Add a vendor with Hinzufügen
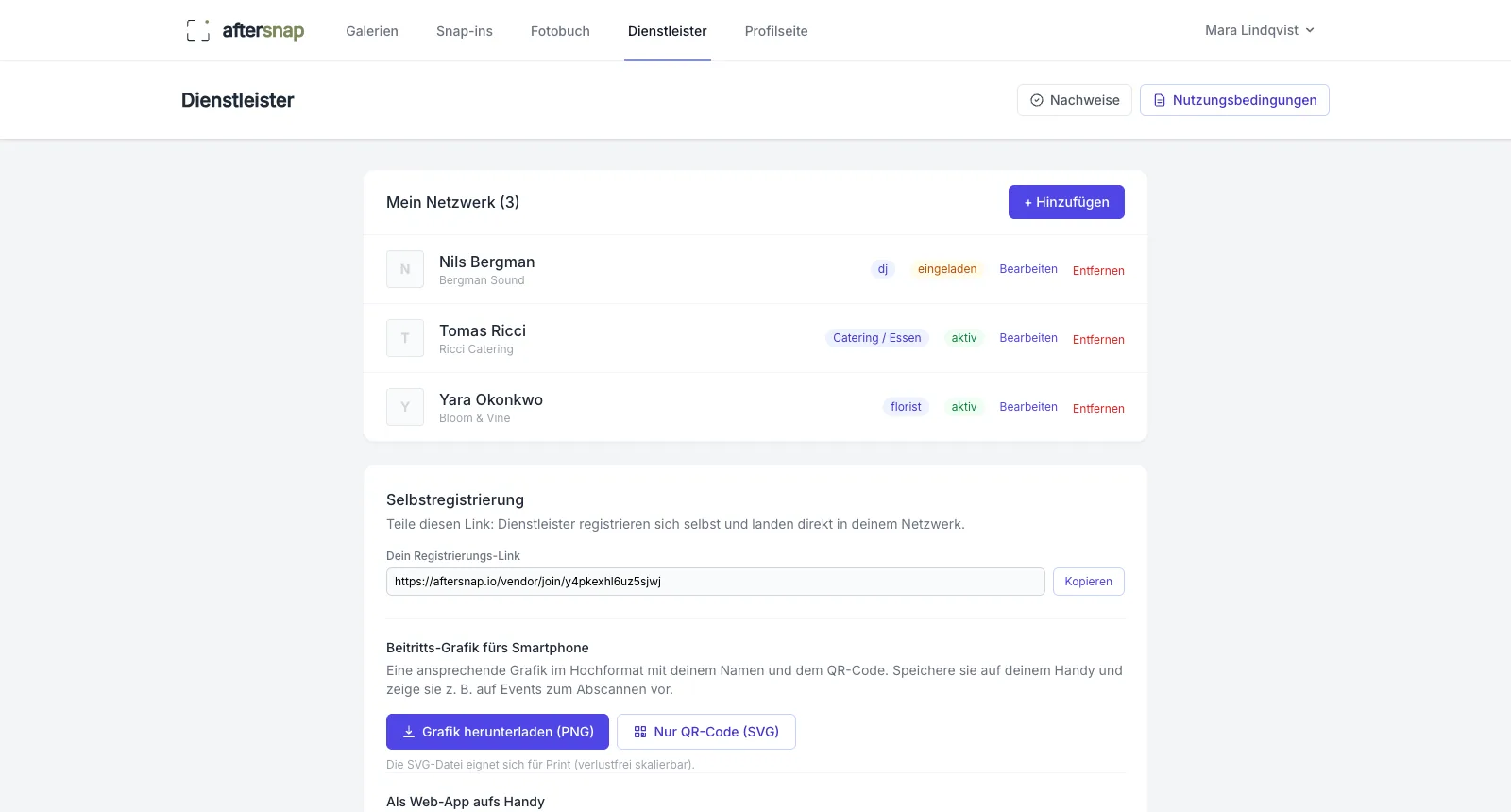This screenshot has height=812, width=1511. [x=1066, y=202]
